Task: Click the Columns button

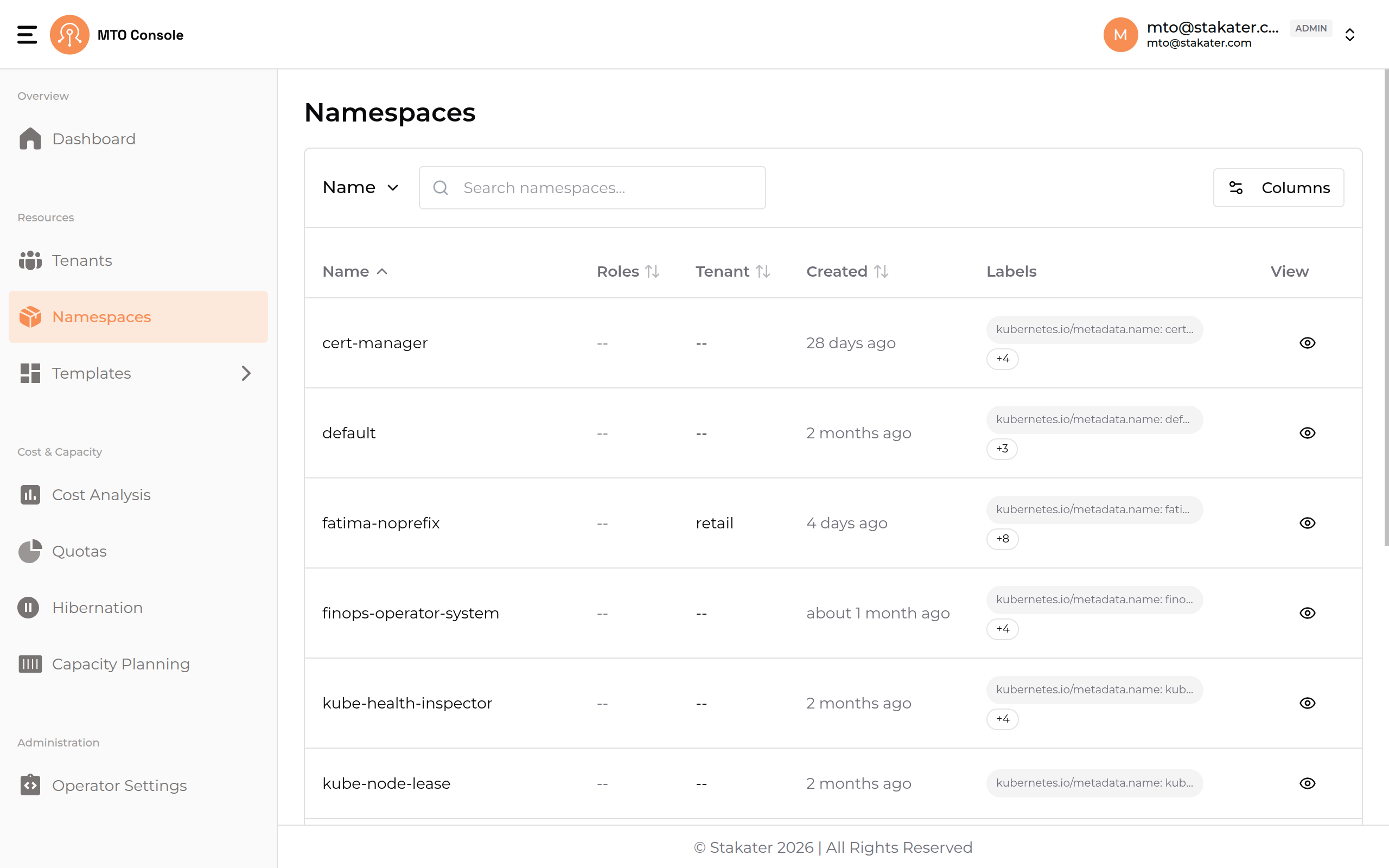Action: click(1278, 188)
